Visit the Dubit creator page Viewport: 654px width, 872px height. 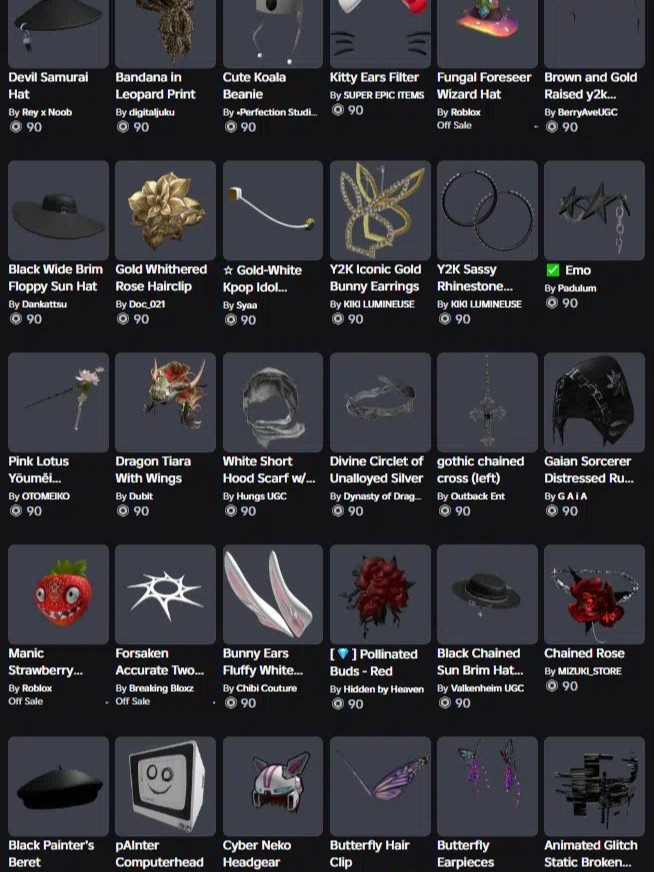coord(141,496)
